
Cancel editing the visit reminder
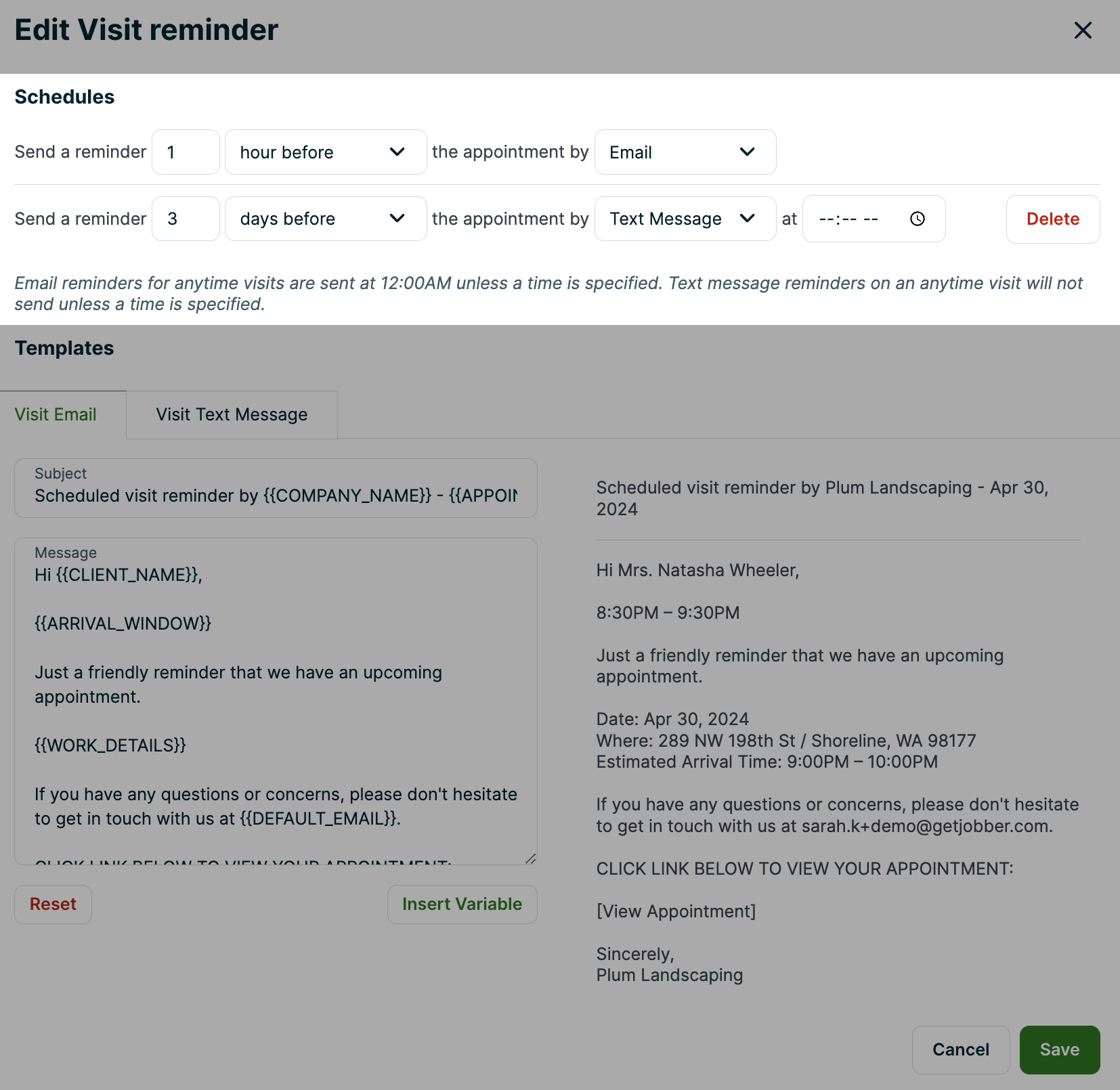coord(960,1050)
